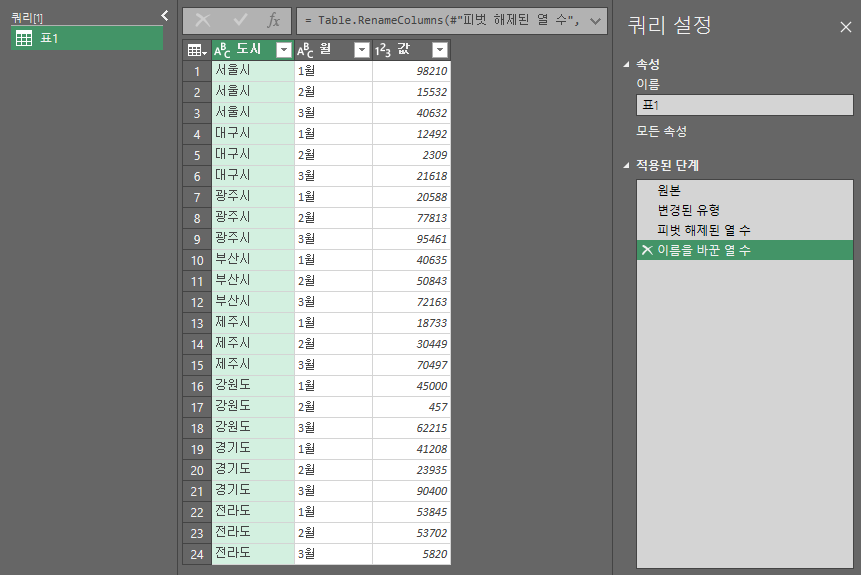The height and width of the screenshot is (575, 861).
Task: Click 대구시 cell in row 4
Action: [x=253, y=134]
